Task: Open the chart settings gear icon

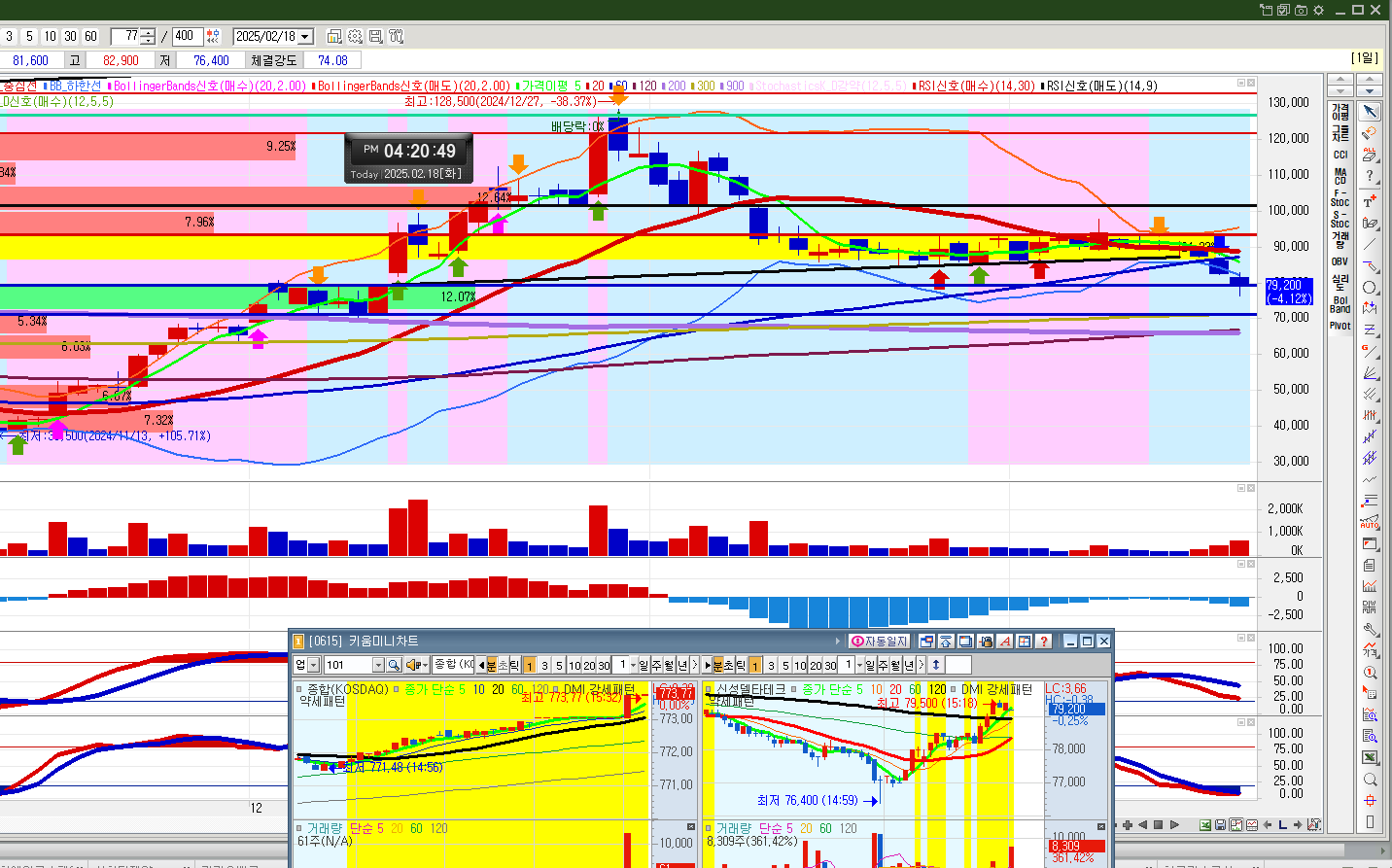Action: (353, 35)
